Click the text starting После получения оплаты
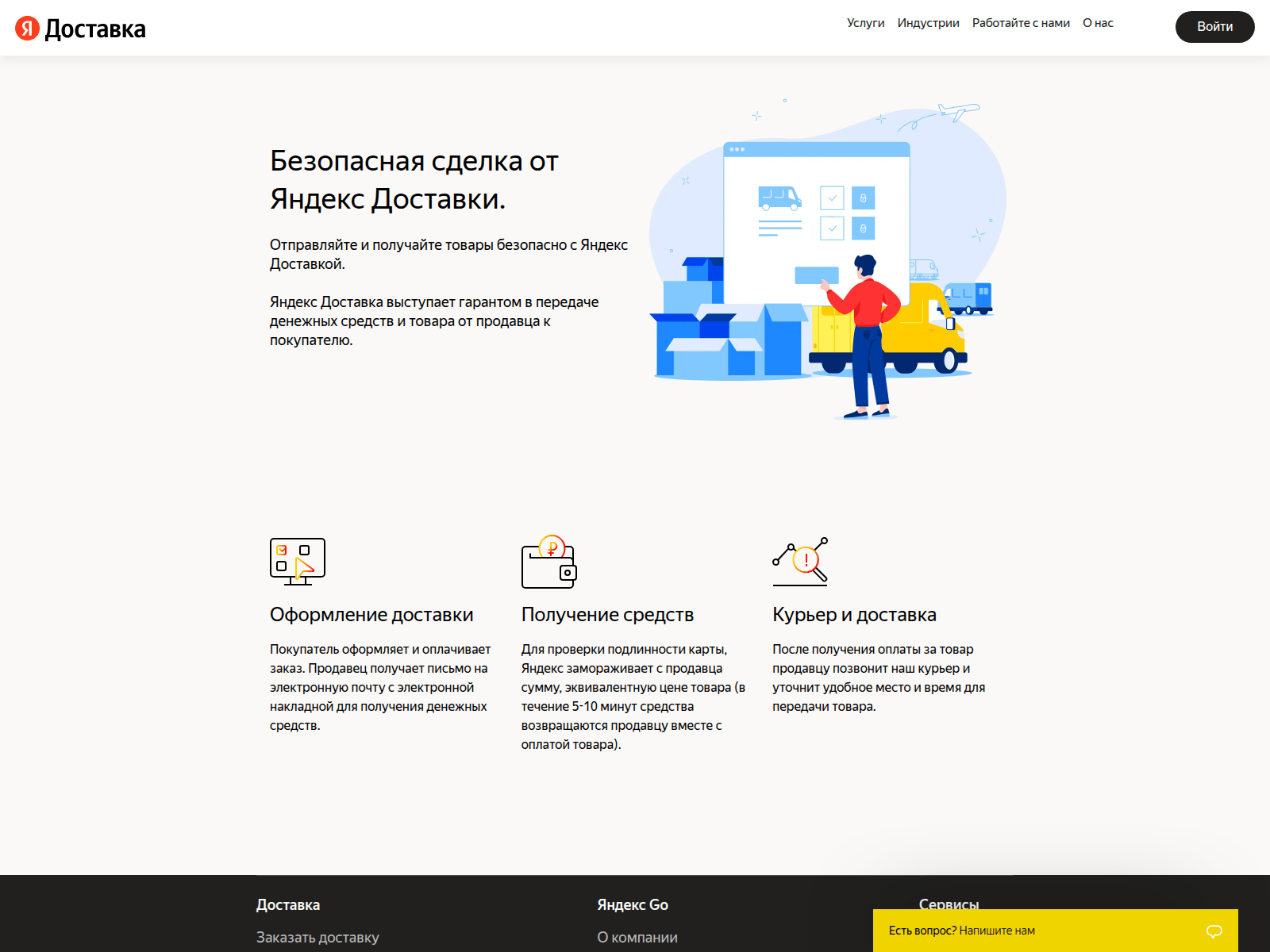 tap(879, 678)
